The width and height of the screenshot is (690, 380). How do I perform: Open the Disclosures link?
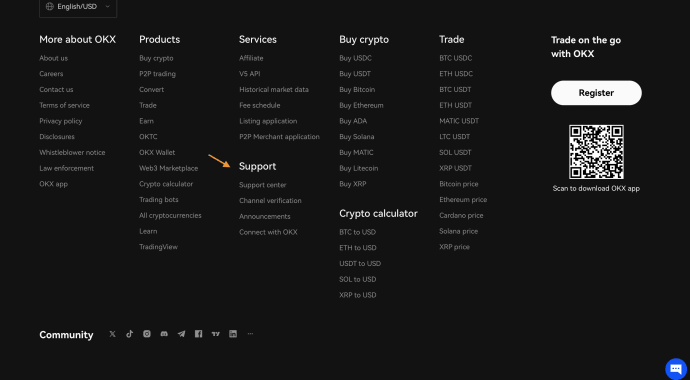click(57, 137)
